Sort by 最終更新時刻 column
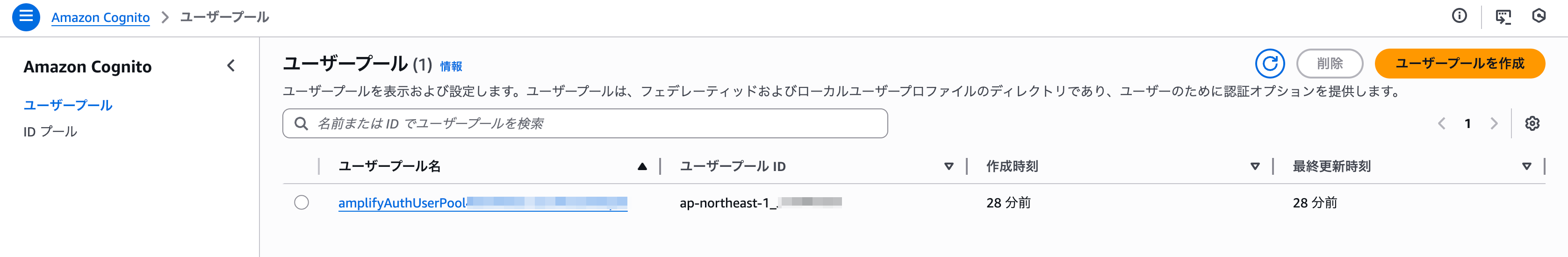This screenshot has width=1568, height=257. click(1526, 166)
